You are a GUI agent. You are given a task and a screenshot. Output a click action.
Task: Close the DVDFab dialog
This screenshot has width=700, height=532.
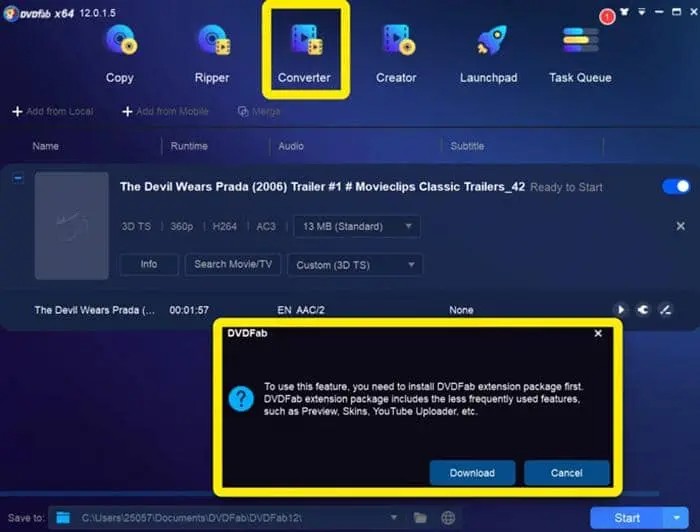pyautogui.click(x=598, y=333)
